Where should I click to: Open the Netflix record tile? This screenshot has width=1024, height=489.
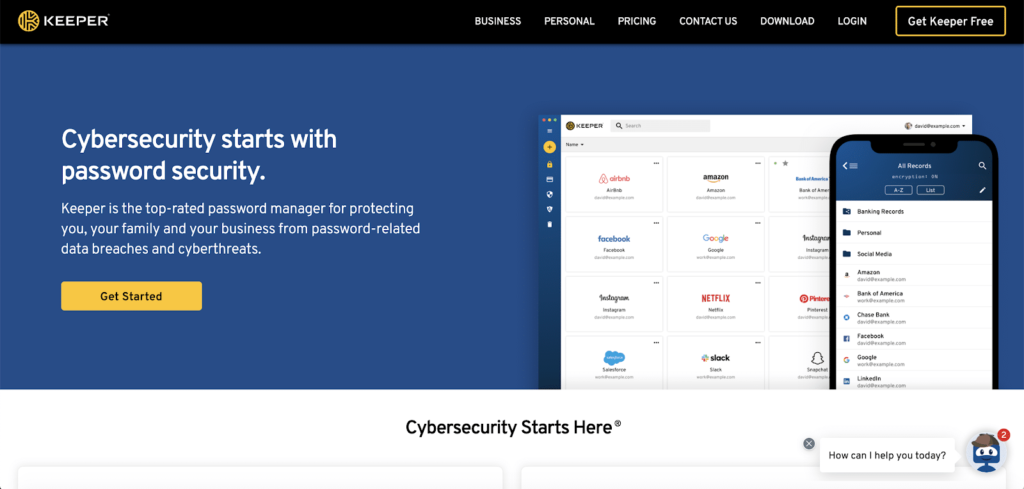coord(715,303)
